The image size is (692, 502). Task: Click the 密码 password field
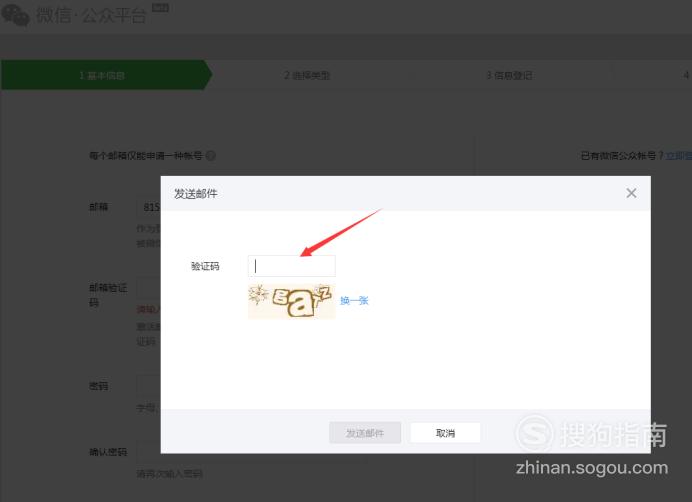click(149, 385)
